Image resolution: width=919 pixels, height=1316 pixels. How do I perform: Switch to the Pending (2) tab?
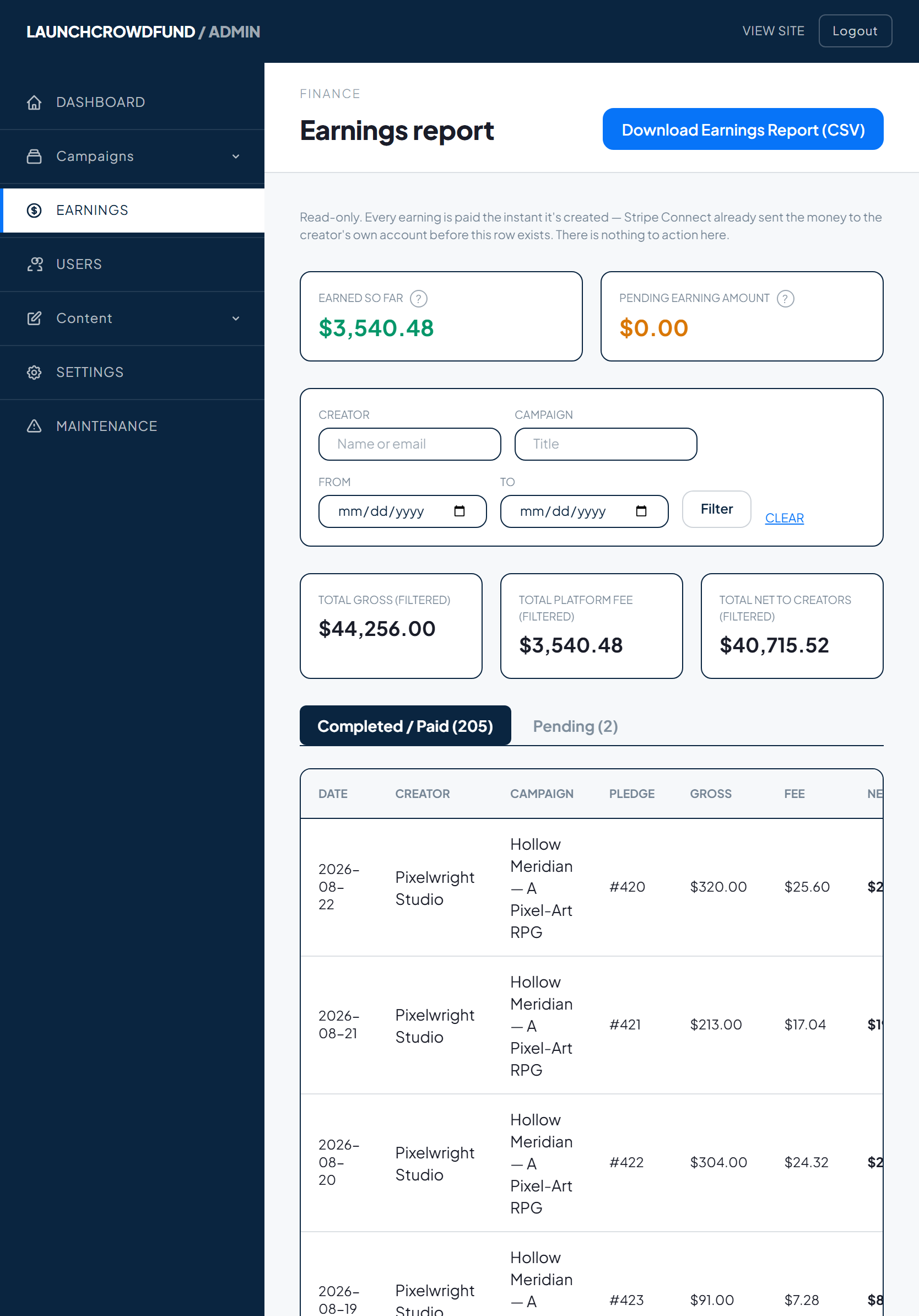coord(575,726)
